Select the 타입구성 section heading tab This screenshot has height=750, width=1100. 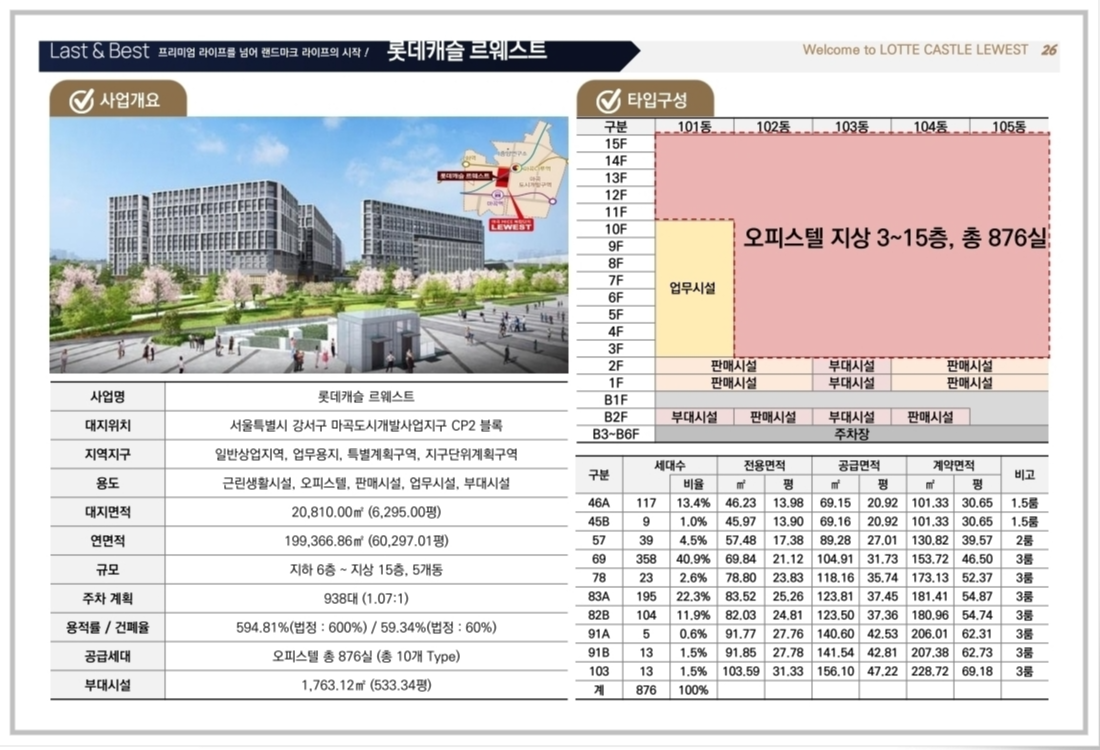point(645,100)
